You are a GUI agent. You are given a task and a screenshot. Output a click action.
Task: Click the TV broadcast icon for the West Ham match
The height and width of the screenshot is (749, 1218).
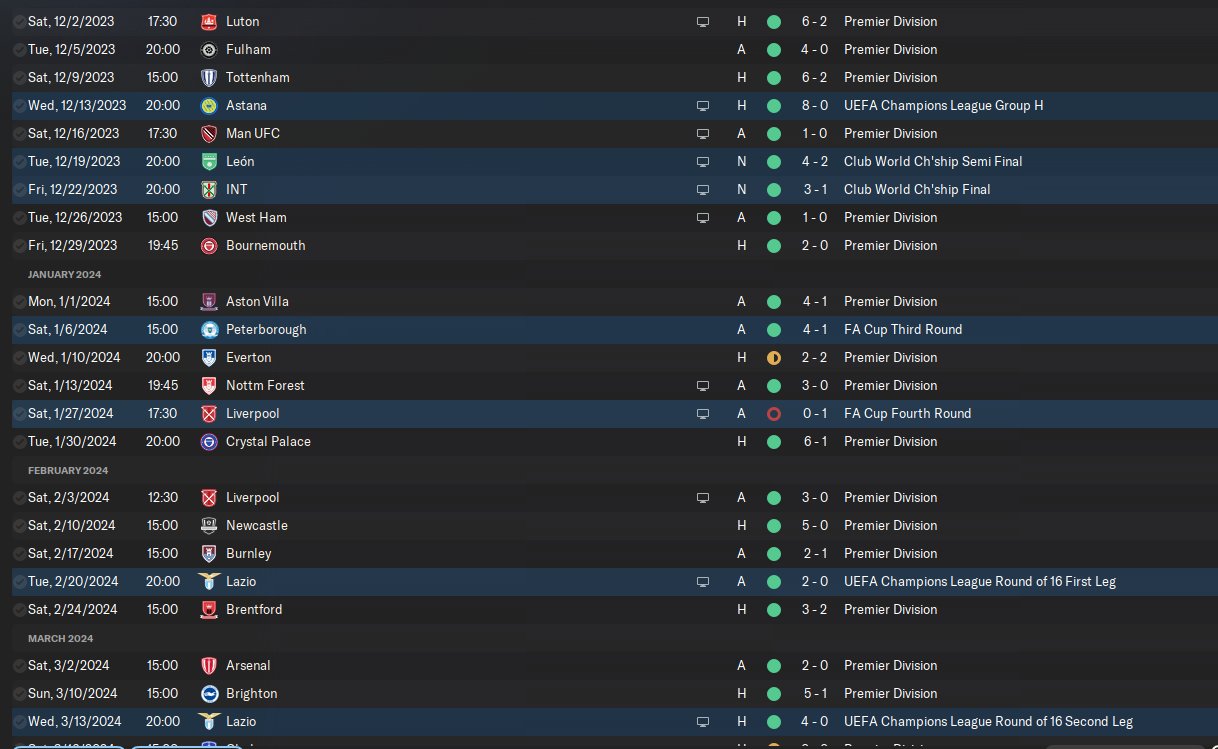703,217
